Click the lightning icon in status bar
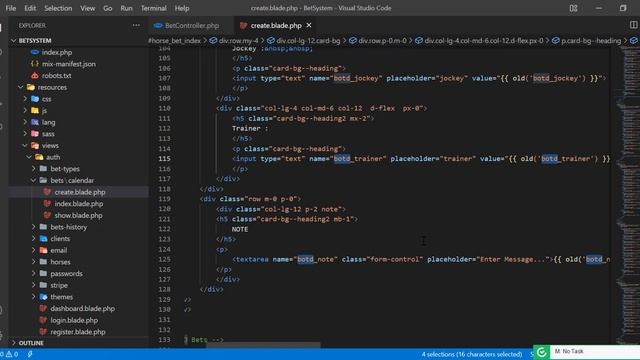 [x=30, y=354]
